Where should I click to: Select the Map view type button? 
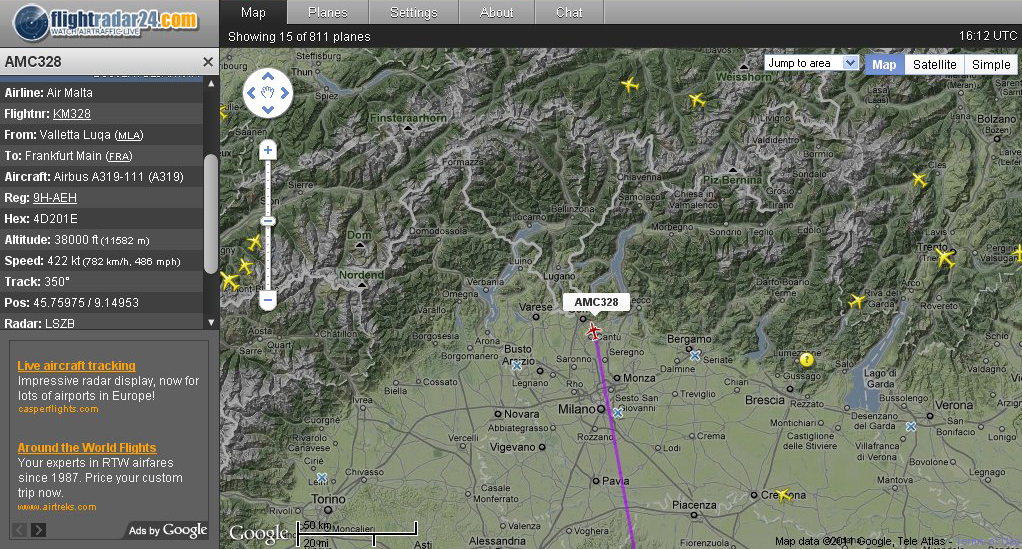point(884,65)
